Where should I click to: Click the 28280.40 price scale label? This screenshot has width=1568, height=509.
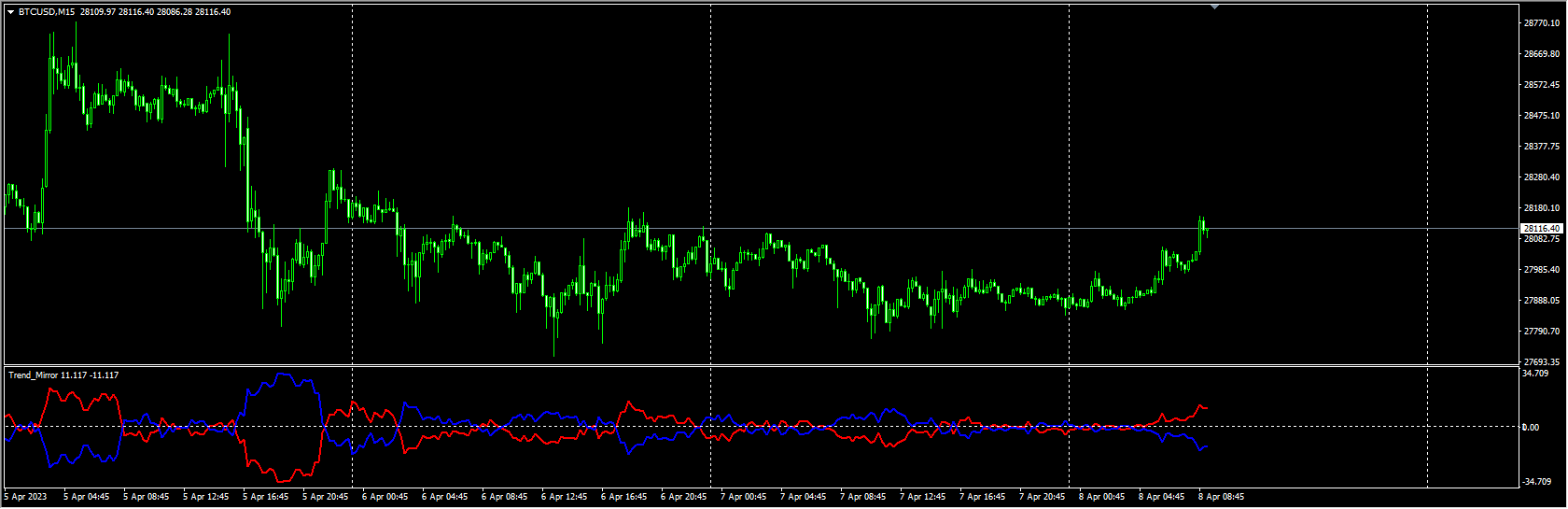[x=1541, y=177]
